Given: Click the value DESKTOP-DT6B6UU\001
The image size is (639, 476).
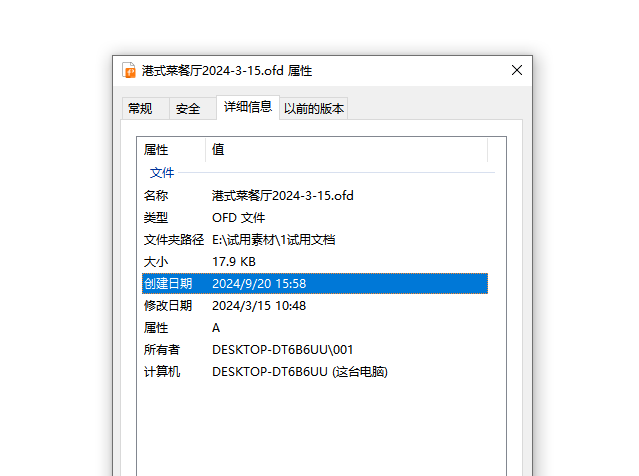Looking at the screenshot, I should pyautogui.click(x=282, y=350).
